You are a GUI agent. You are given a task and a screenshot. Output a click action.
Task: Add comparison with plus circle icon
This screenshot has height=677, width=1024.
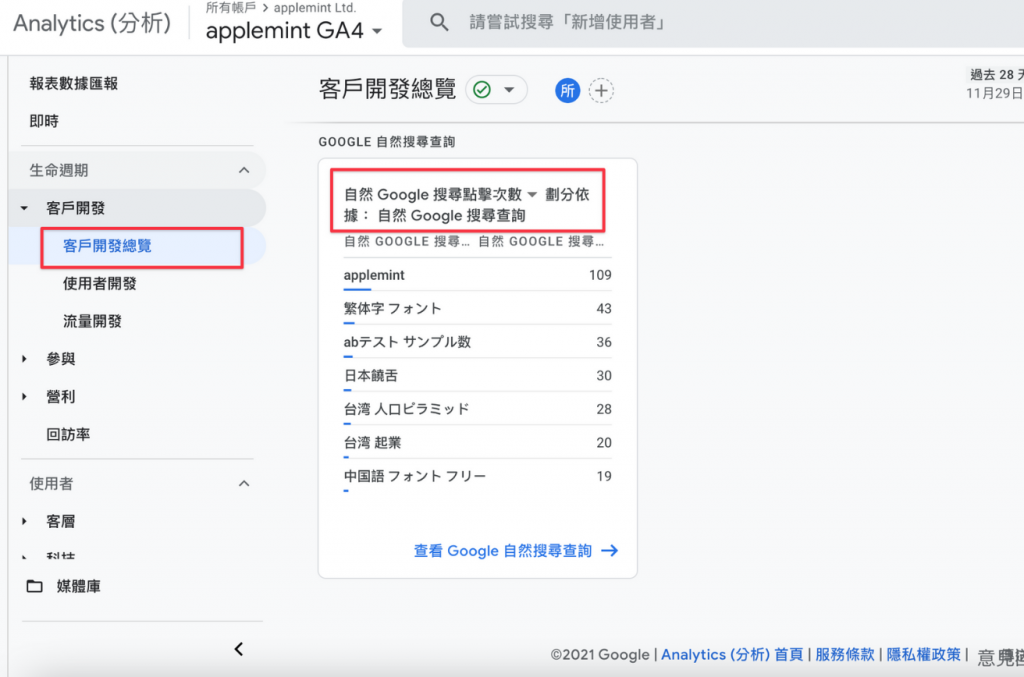(601, 90)
